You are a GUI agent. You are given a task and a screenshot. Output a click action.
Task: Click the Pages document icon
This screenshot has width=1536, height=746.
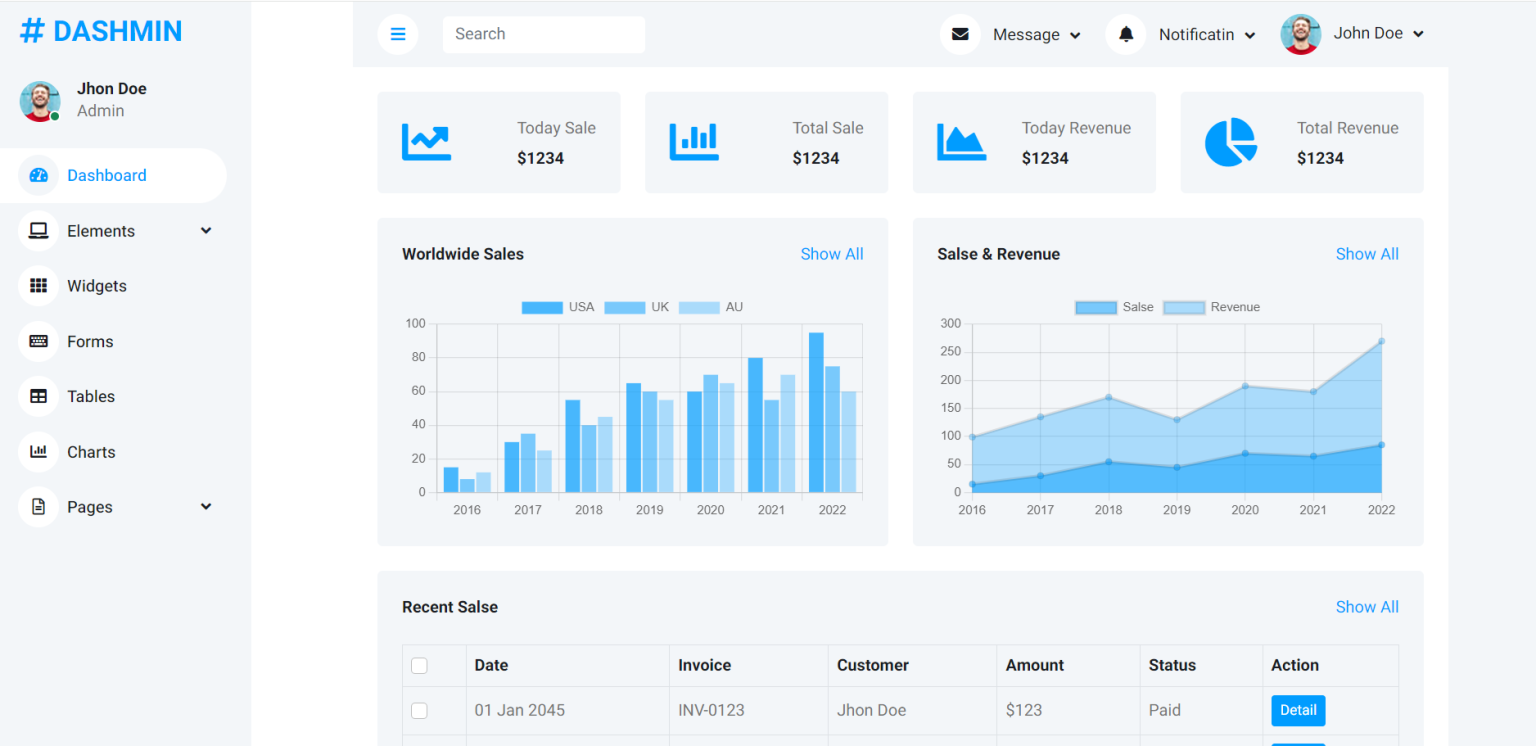click(x=38, y=506)
